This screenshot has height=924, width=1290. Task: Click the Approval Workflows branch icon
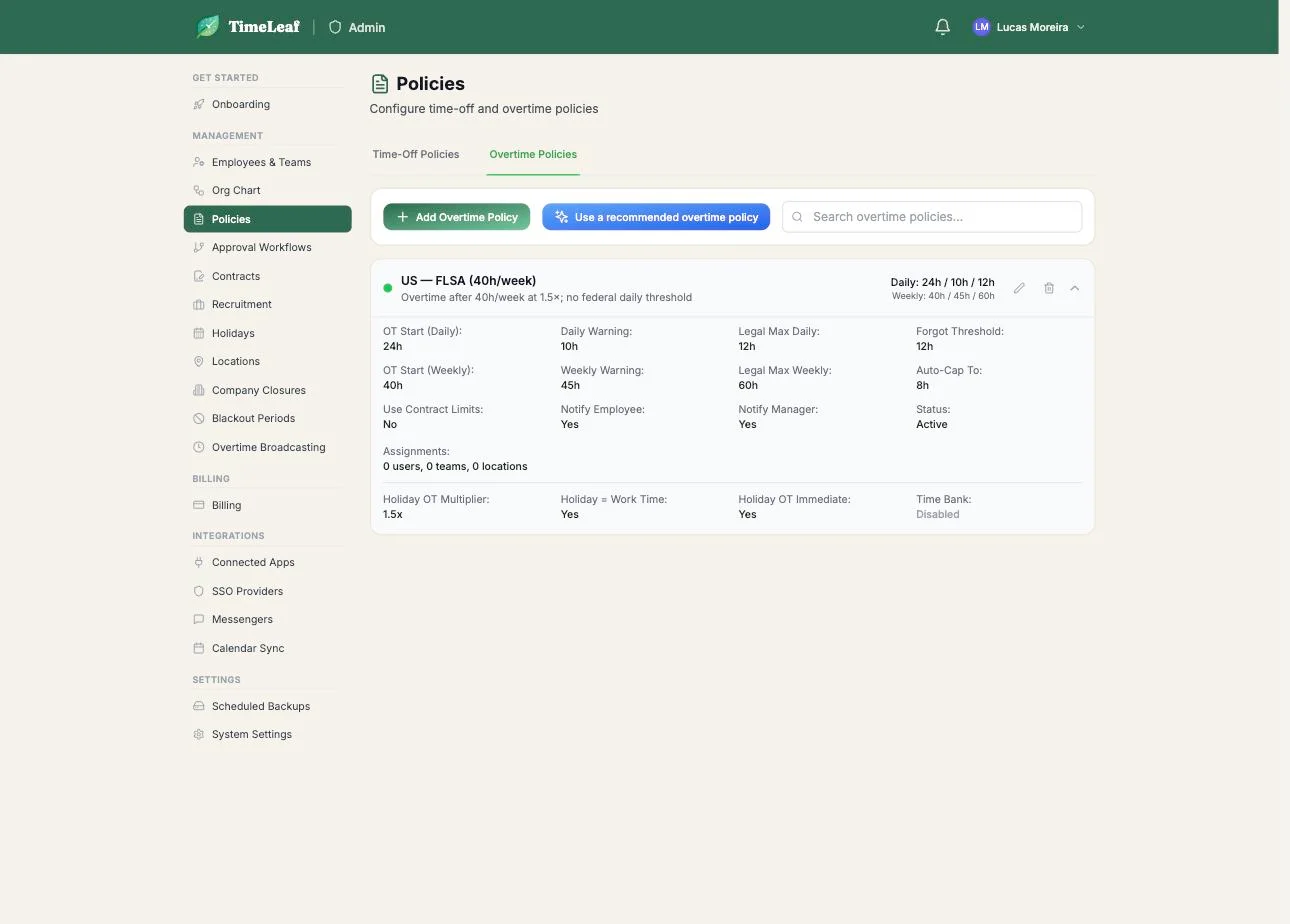[x=199, y=247]
